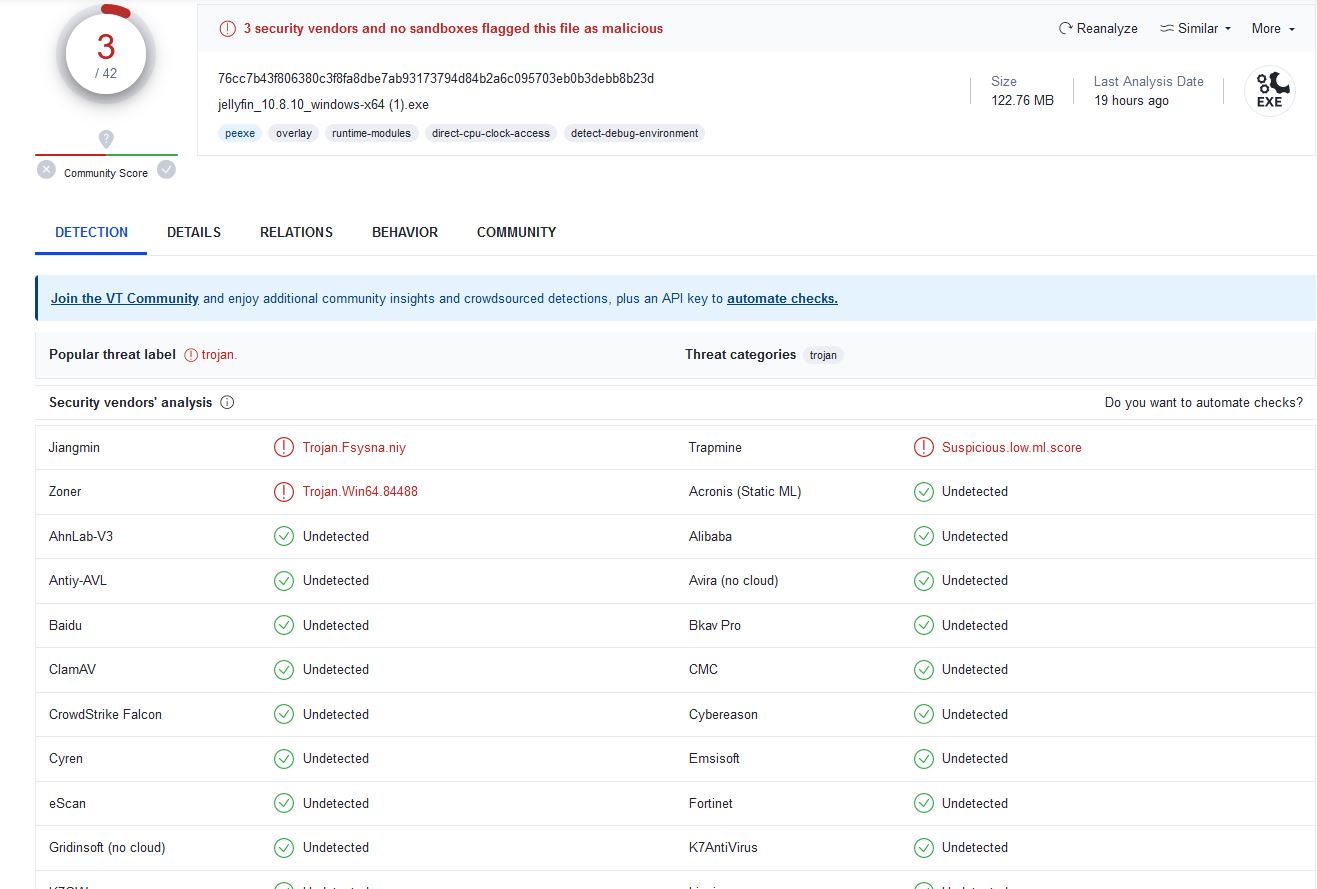The height and width of the screenshot is (889, 1317).
Task: Switch to the DETAILS tab
Action: (194, 232)
